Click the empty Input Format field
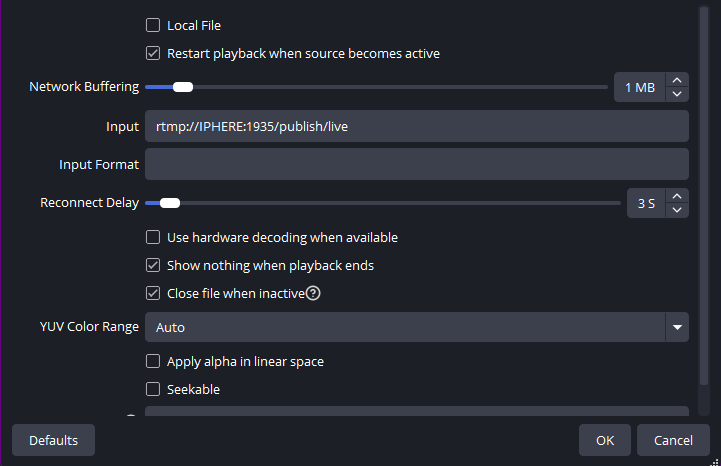The width and height of the screenshot is (721, 466). pos(416,164)
